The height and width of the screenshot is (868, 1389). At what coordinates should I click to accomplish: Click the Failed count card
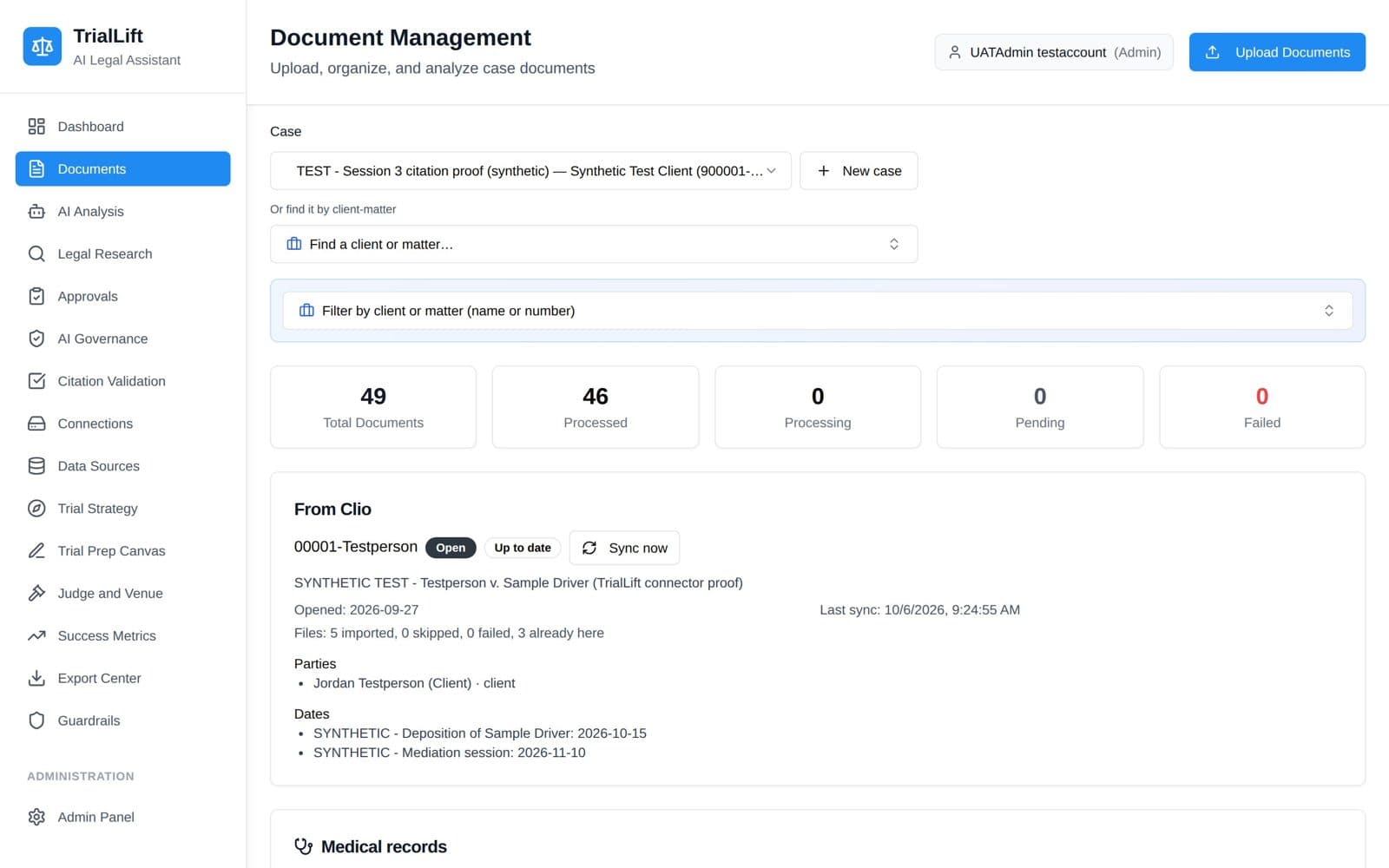1262,407
